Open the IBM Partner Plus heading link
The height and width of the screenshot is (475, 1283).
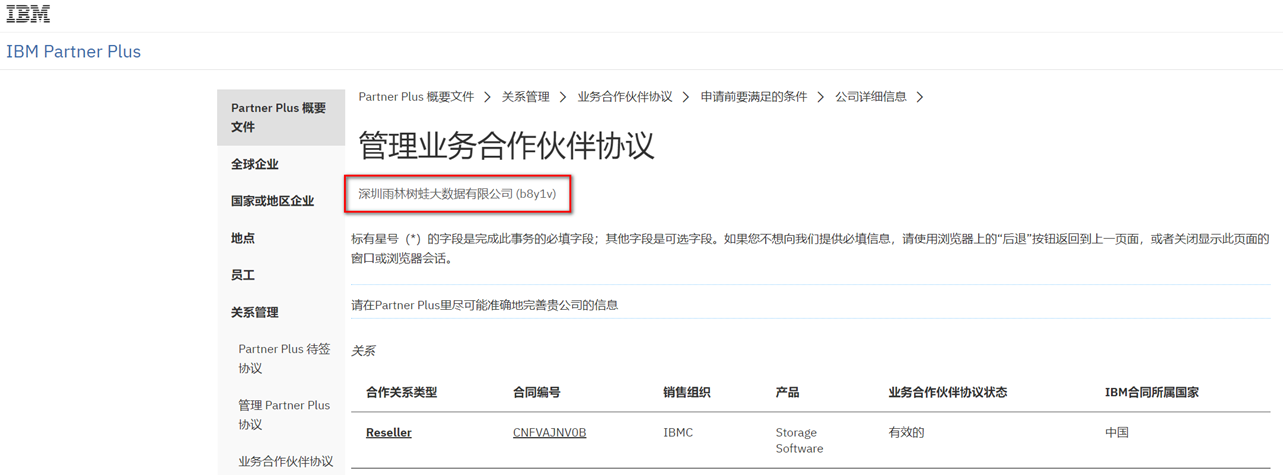[x=74, y=52]
